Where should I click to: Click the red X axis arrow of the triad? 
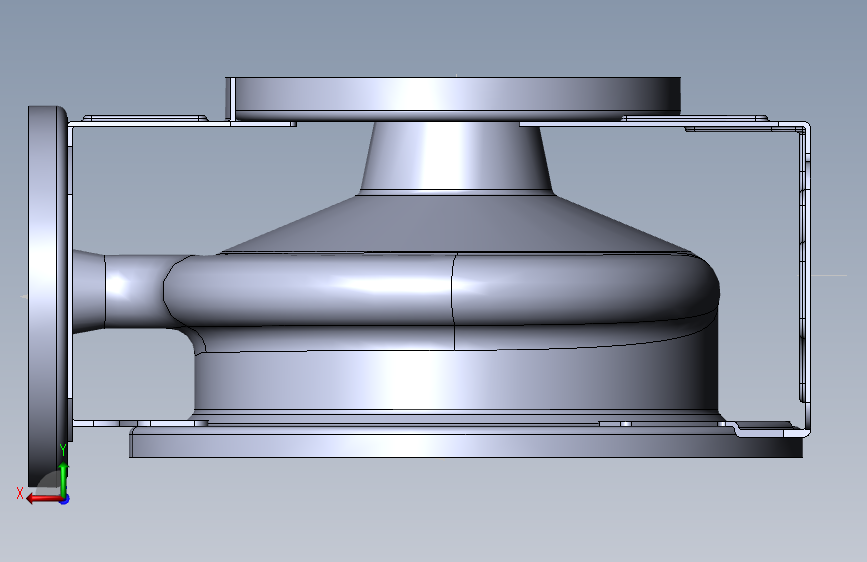43,499
